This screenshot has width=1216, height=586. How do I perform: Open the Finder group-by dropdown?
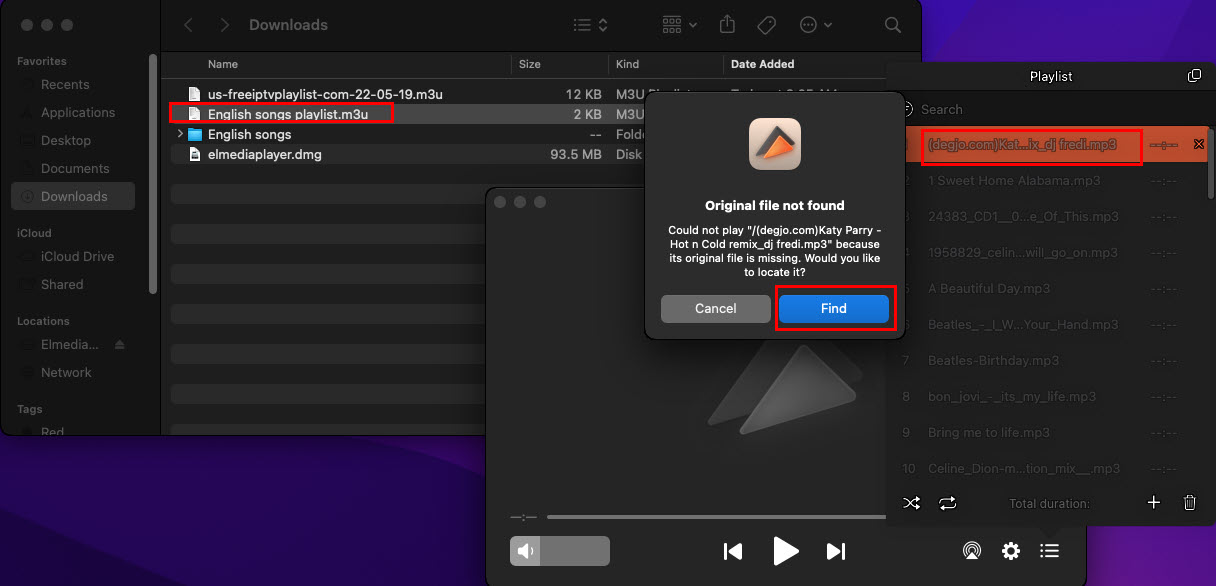pos(680,25)
